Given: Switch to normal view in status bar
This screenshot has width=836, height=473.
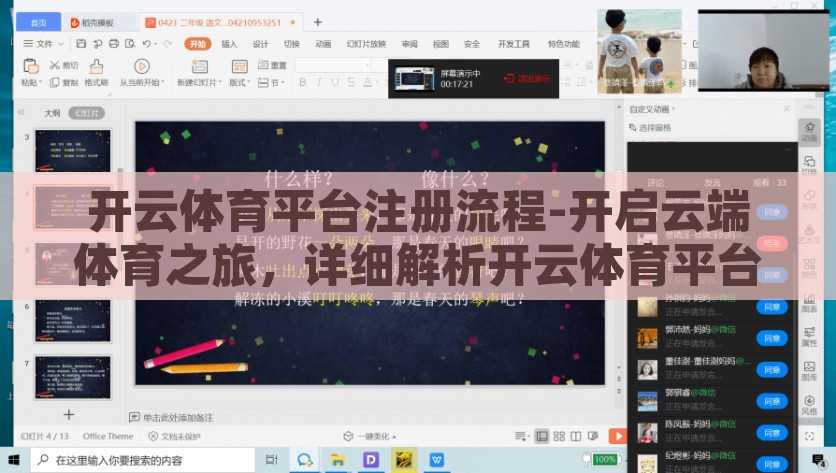Looking at the screenshot, I should pyautogui.click(x=542, y=436).
